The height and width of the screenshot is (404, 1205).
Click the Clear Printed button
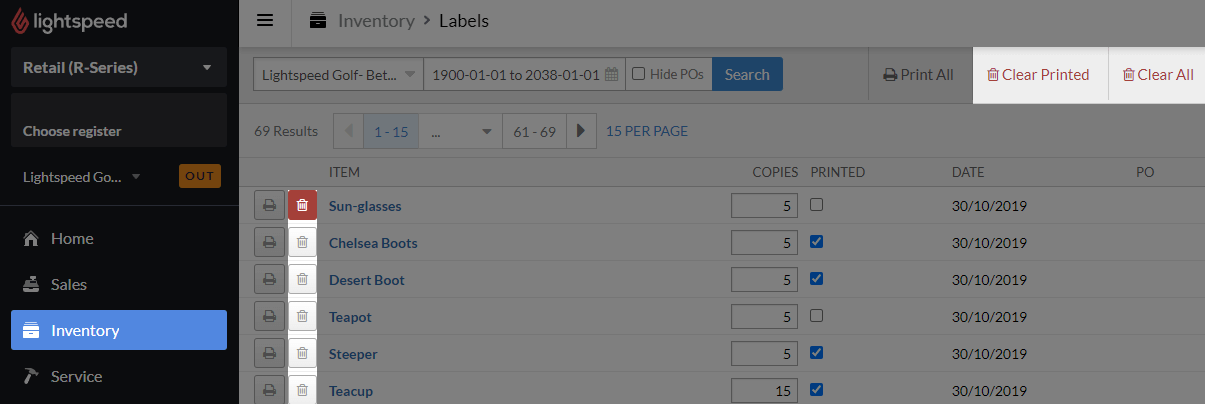pos(1038,74)
